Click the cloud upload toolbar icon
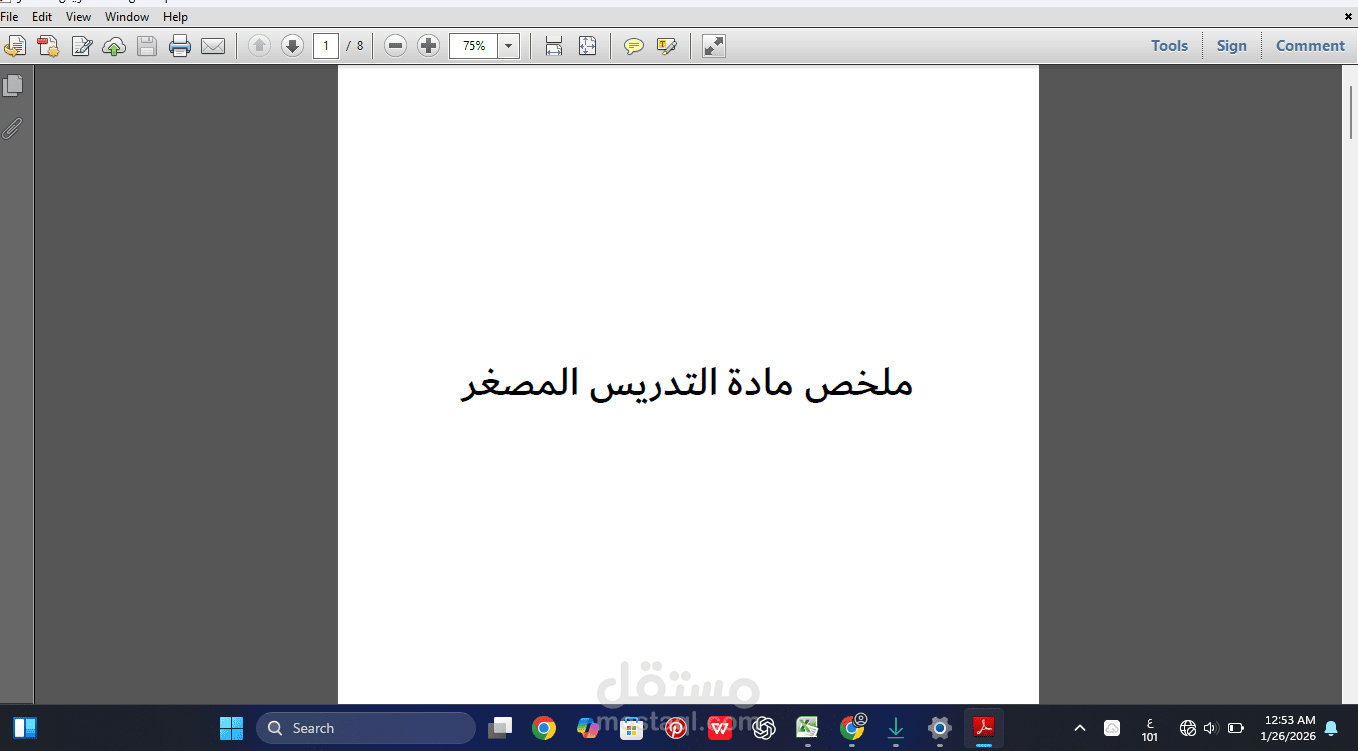The width and height of the screenshot is (1358, 751). pos(114,46)
